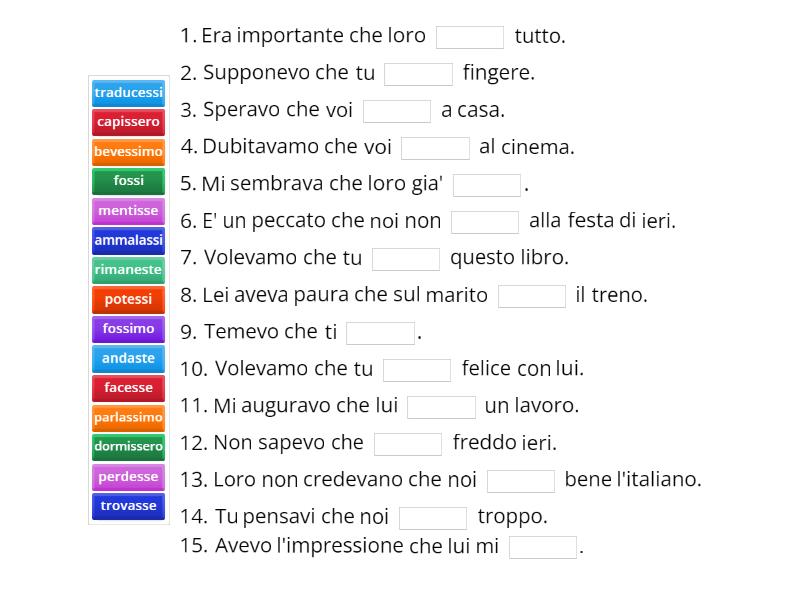Pick the "andaste" word tile
The width and height of the screenshot is (800, 600).
pos(128,358)
